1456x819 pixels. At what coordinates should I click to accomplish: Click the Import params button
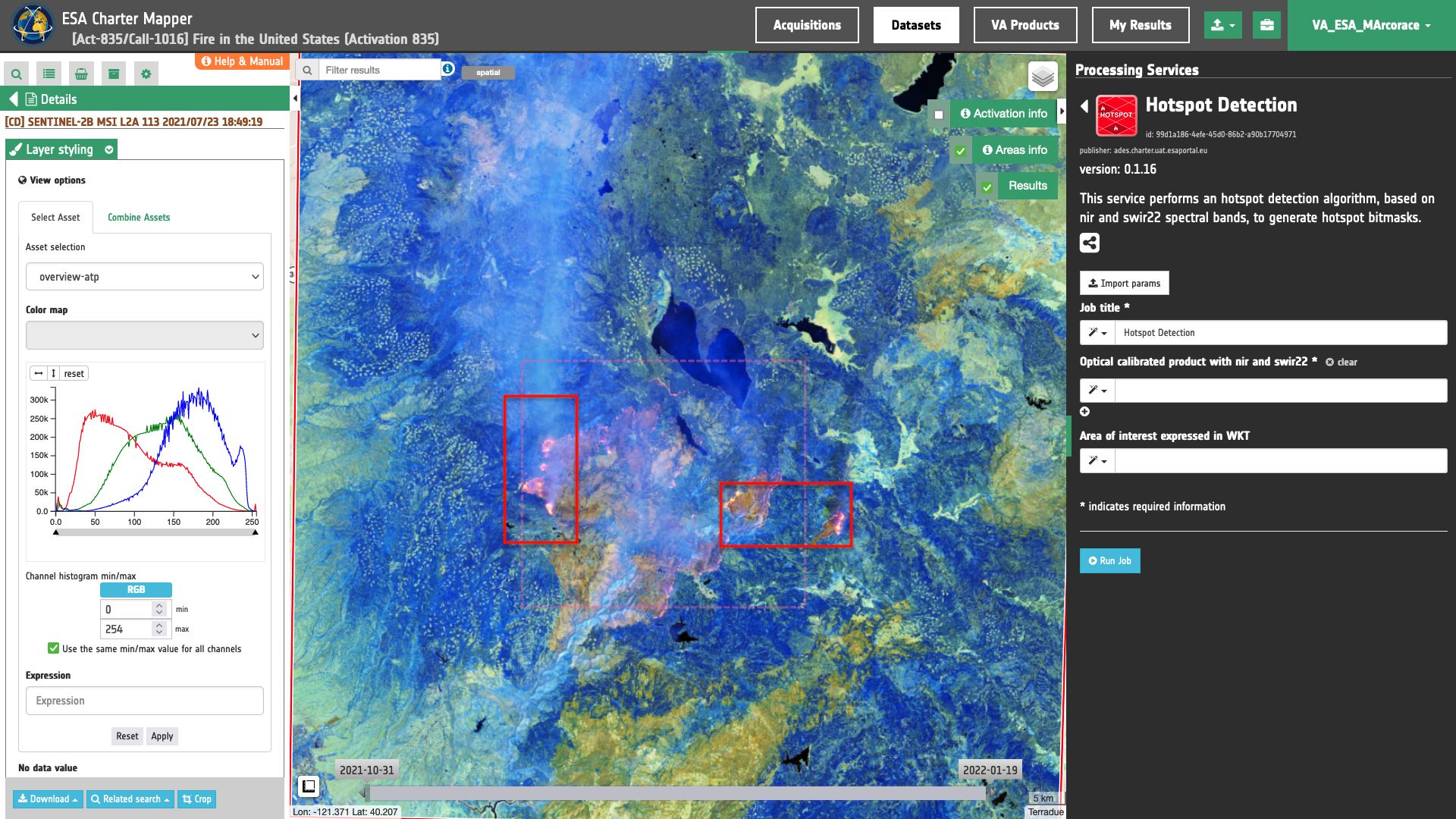tap(1124, 284)
